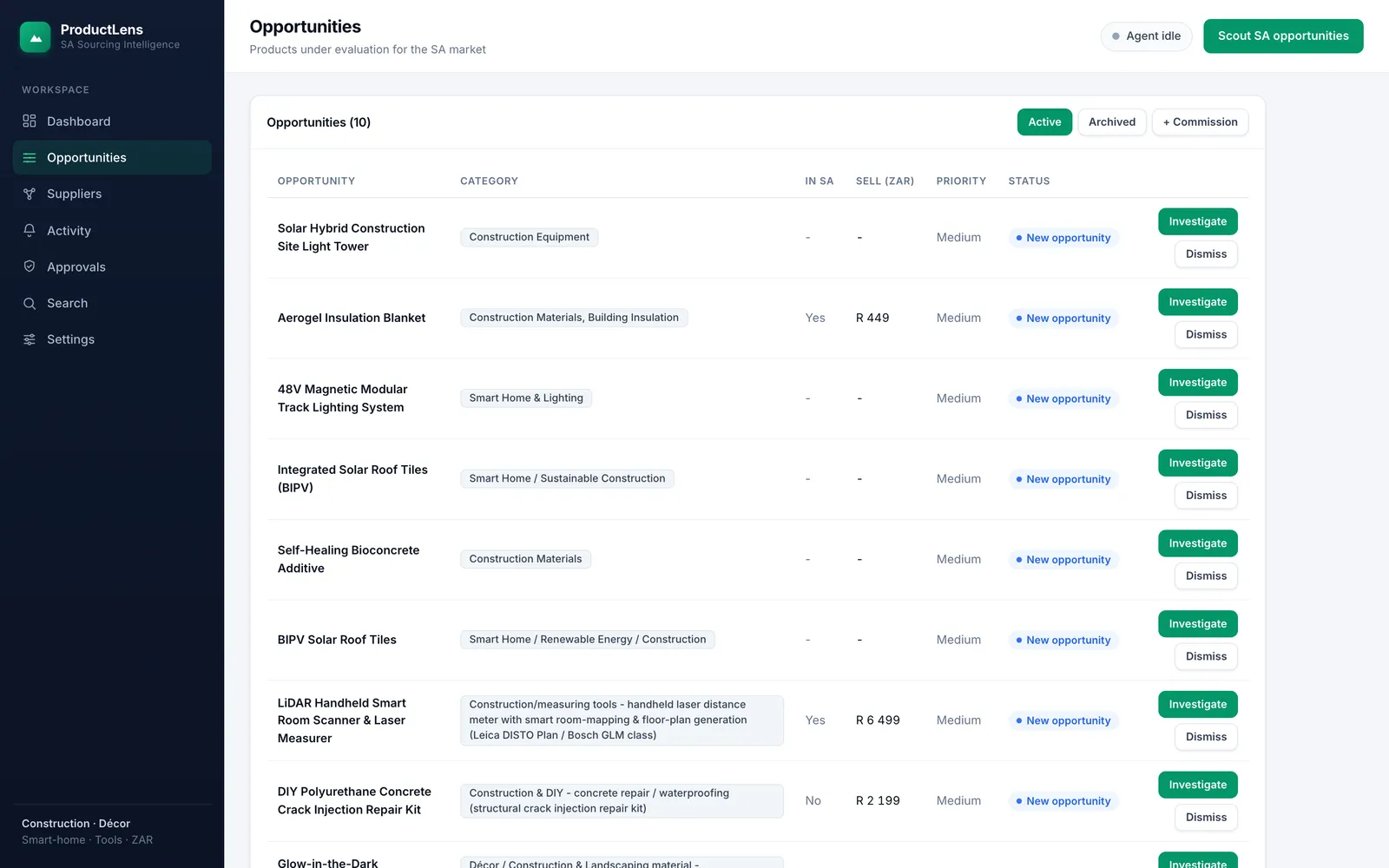Click Aerogel Insulation Blanket name

coord(352,318)
